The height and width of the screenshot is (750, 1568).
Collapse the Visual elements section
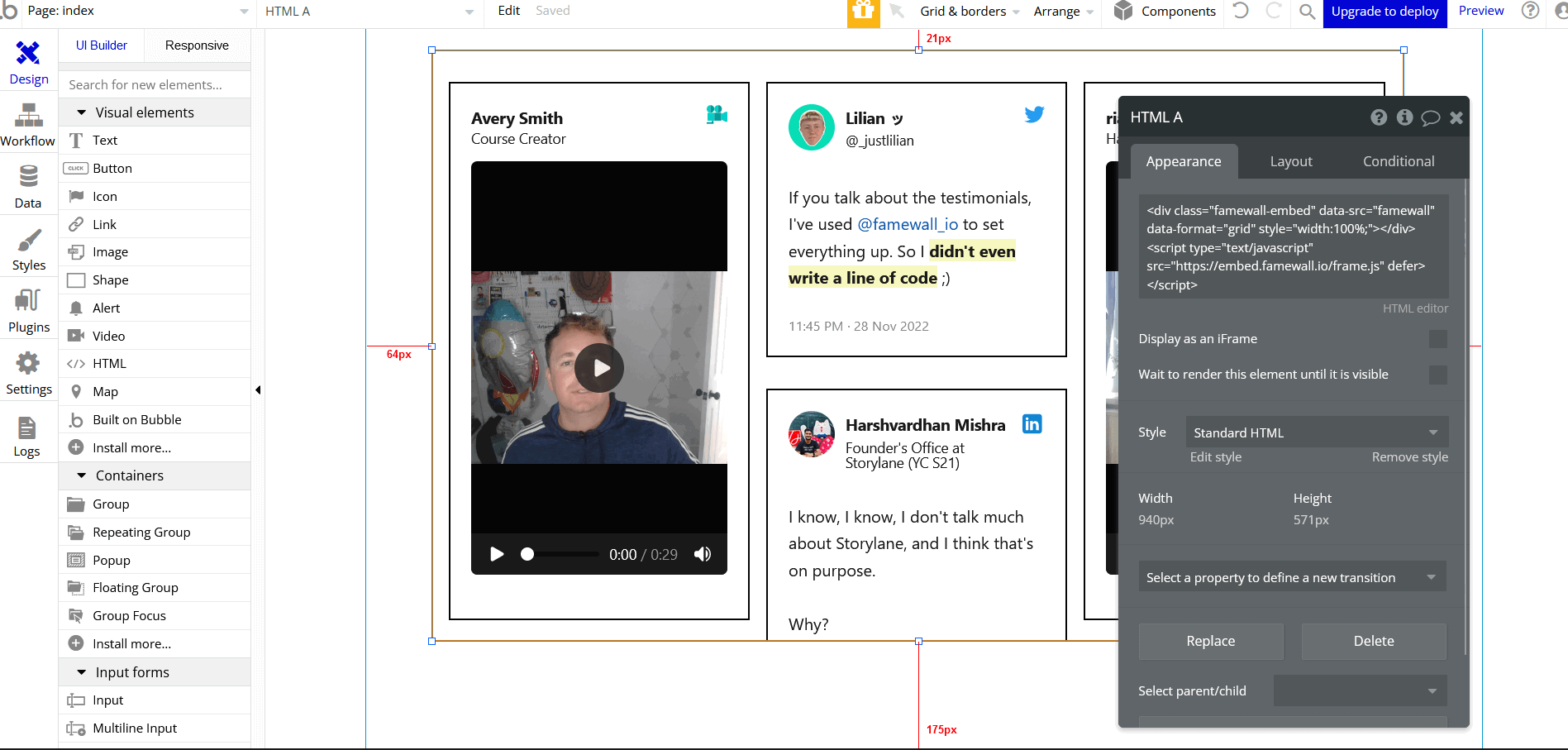[82, 112]
